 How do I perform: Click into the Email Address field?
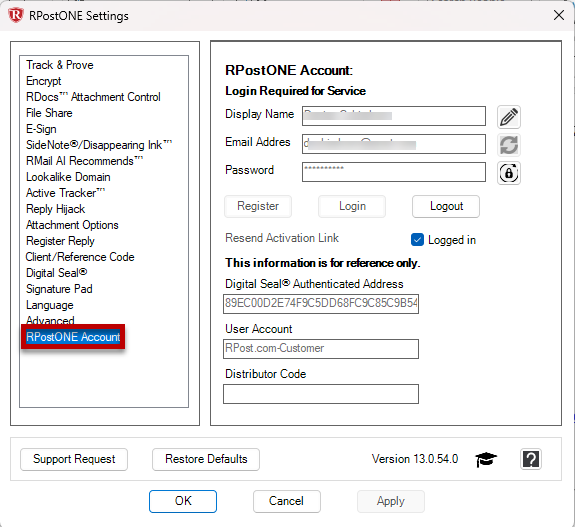point(394,144)
